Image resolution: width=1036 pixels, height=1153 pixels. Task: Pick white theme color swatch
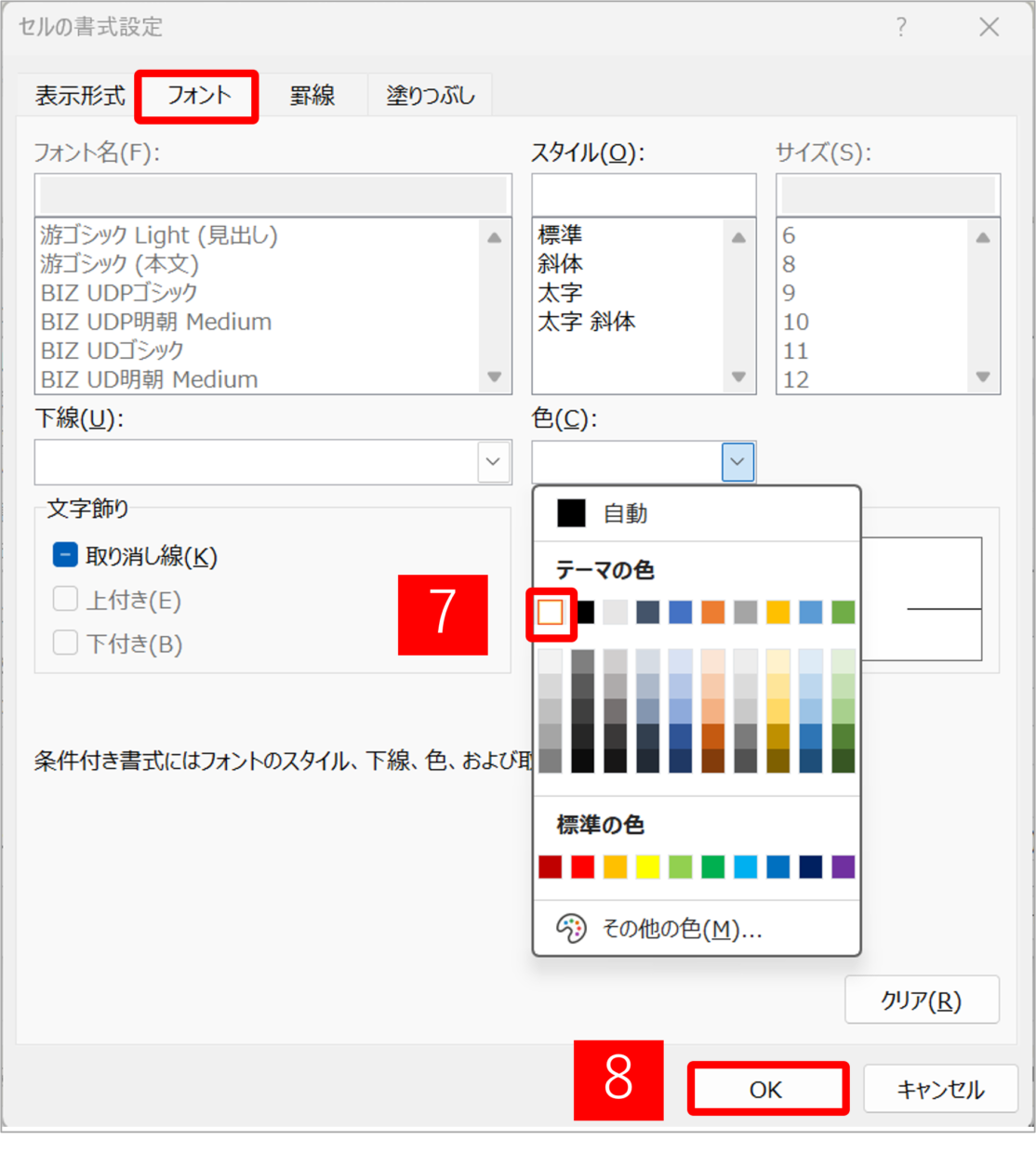coord(551,612)
